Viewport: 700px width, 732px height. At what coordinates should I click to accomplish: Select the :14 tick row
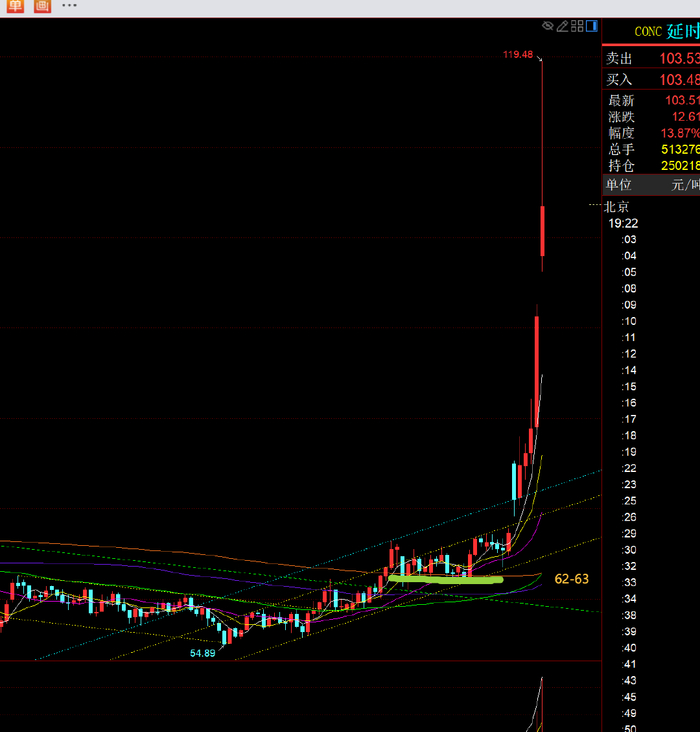click(629, 370)
